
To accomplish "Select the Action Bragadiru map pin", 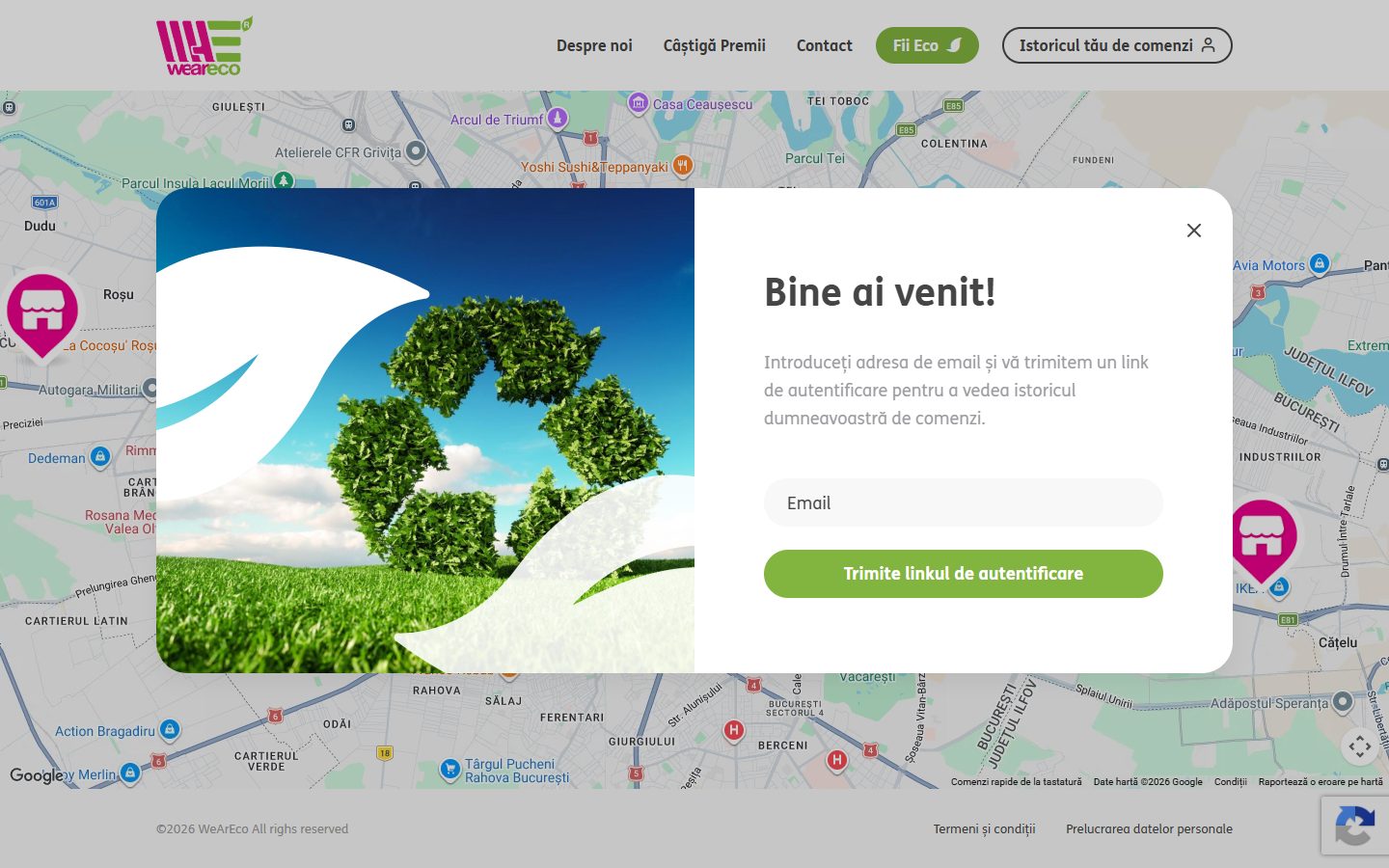I will point(170,729).
